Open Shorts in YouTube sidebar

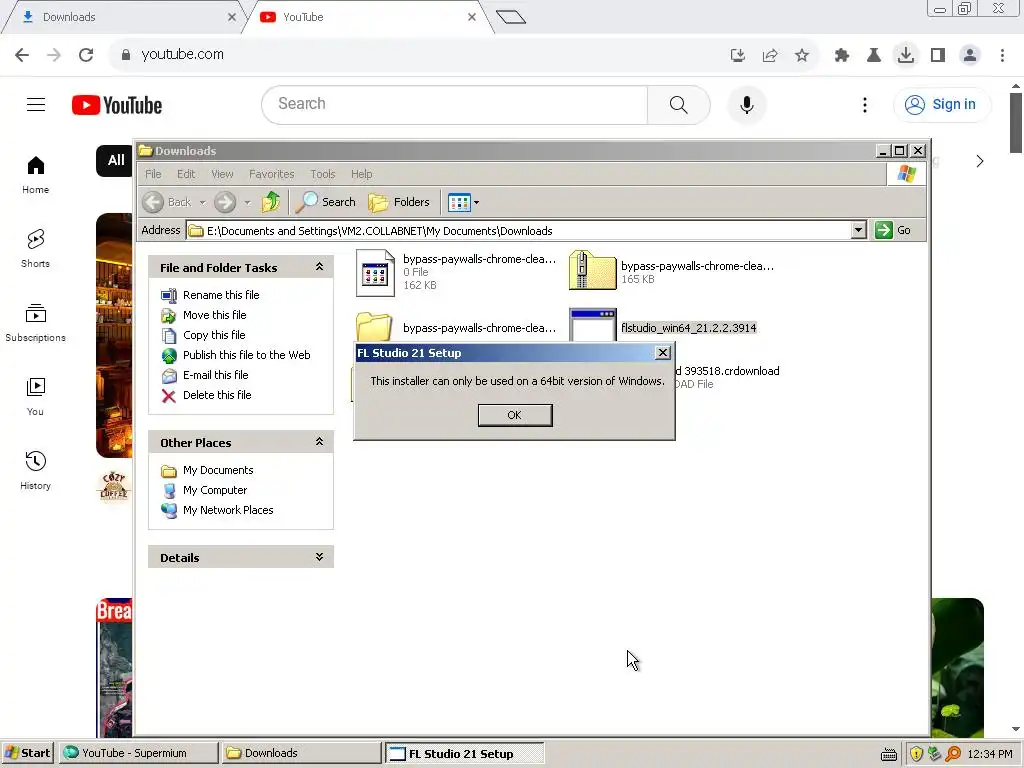[x=35, y=249]
